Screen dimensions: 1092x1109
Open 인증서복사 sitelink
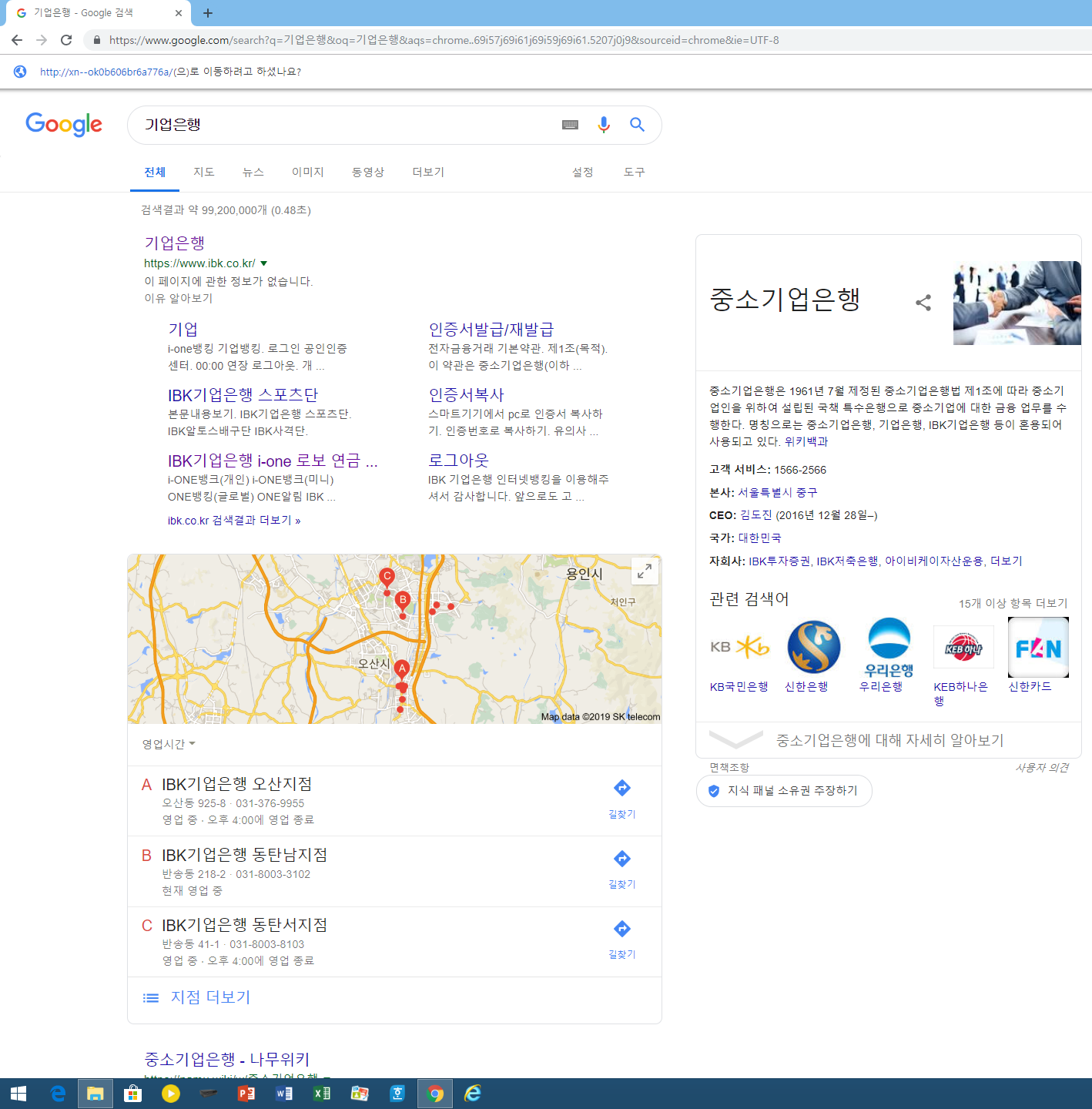[466, 395]
